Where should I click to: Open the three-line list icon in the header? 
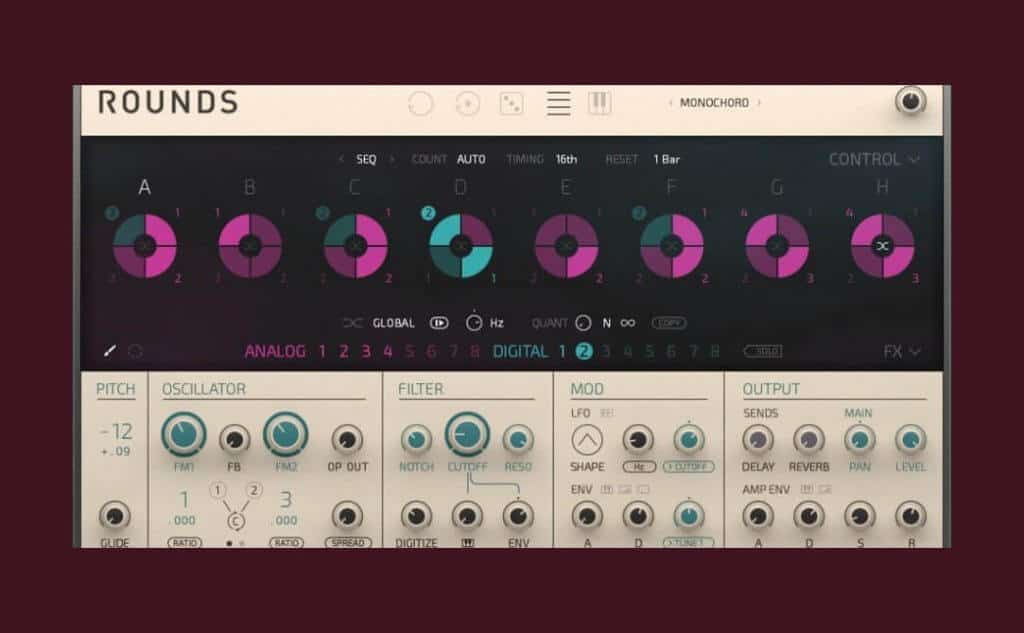pos(558,103)
